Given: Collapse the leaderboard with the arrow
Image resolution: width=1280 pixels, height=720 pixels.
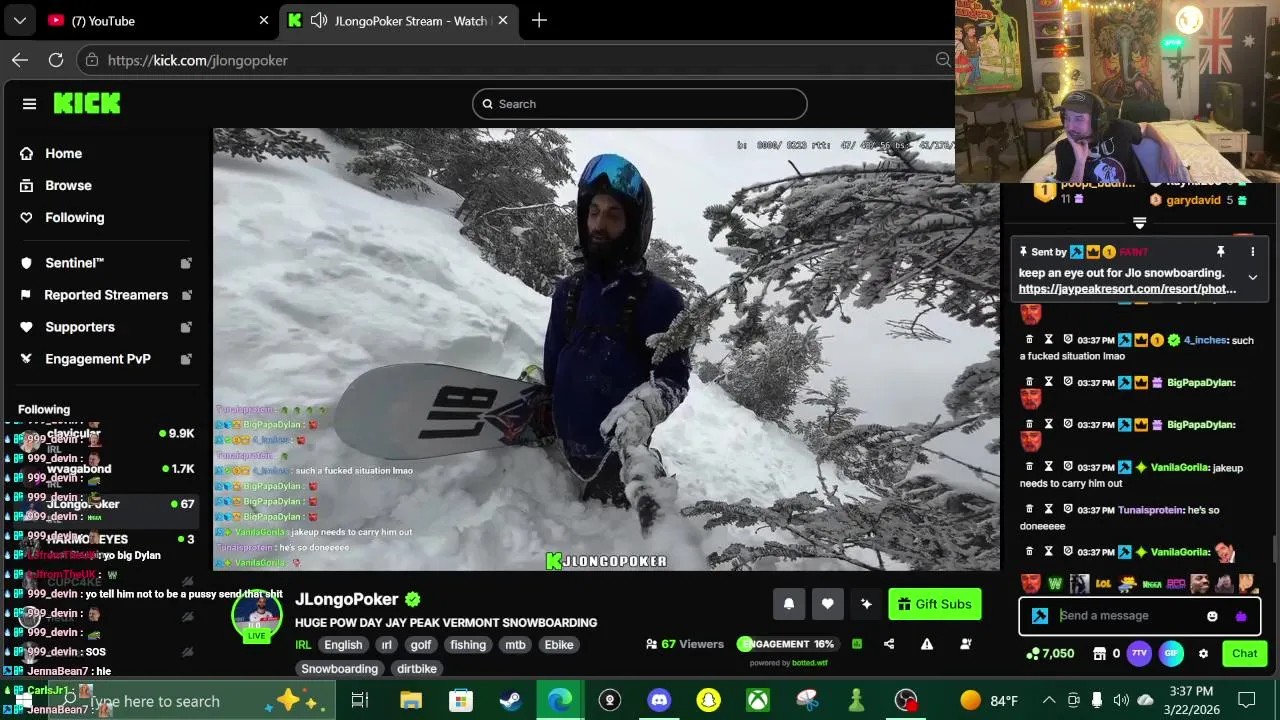Looking at the screenshot, I should (x=1139, y=223).
